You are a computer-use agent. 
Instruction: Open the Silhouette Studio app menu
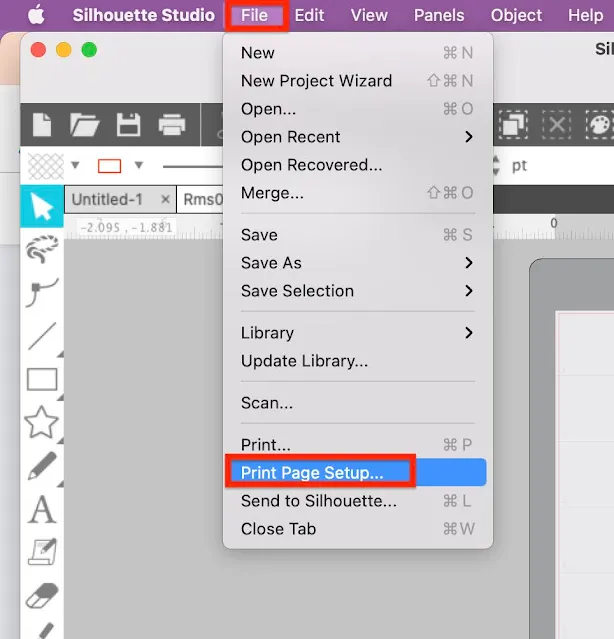point(143,15)
